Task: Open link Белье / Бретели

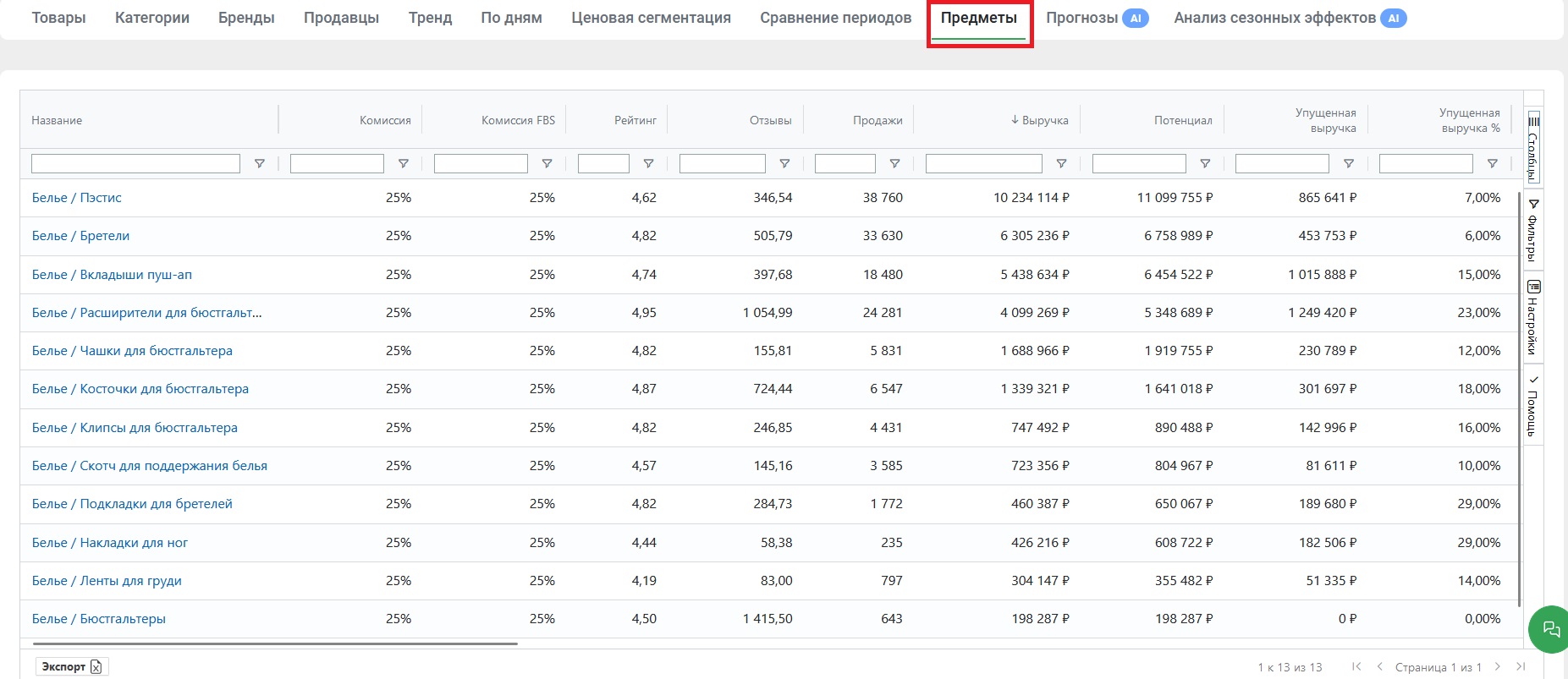Action: (80, 236)
